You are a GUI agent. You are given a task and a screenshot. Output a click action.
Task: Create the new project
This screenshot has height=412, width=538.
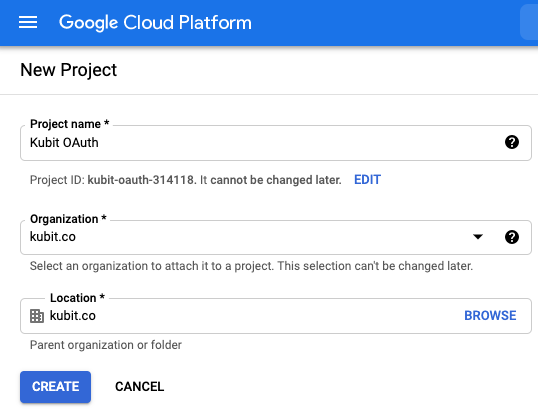click(56, 387)
